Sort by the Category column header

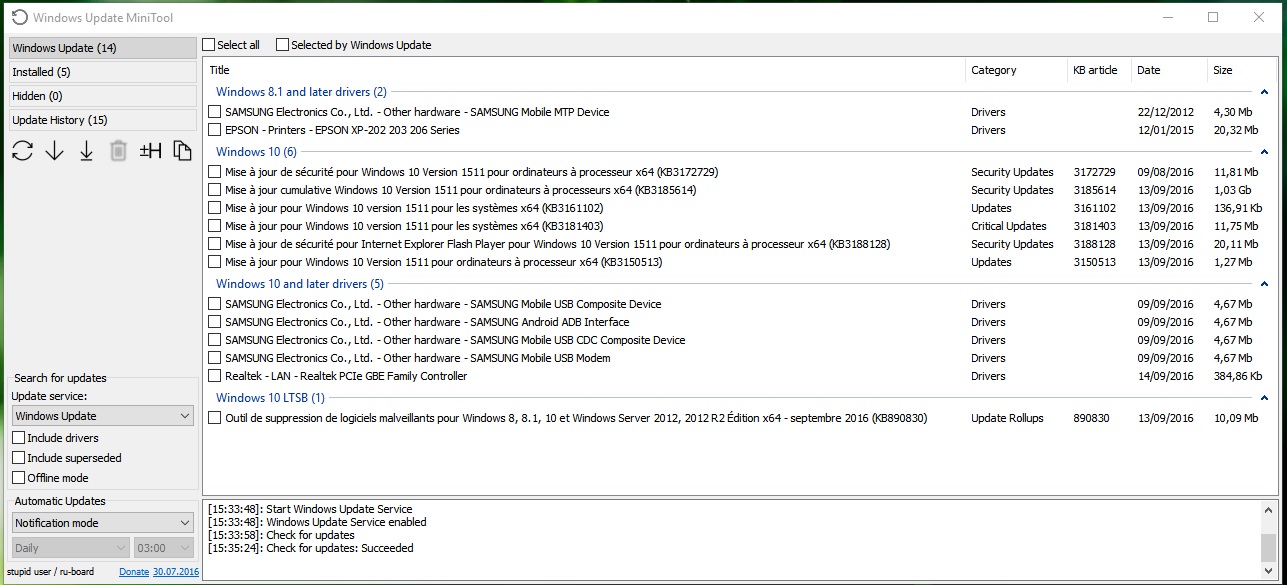1017,70
